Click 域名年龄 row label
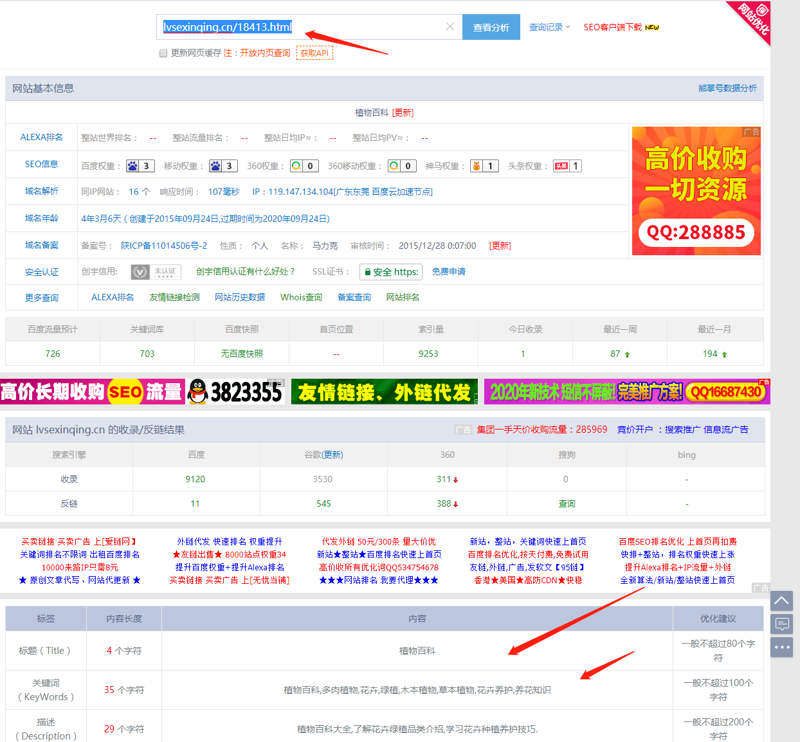The width and height of the screenshot is (800, 742). (41, 218)
